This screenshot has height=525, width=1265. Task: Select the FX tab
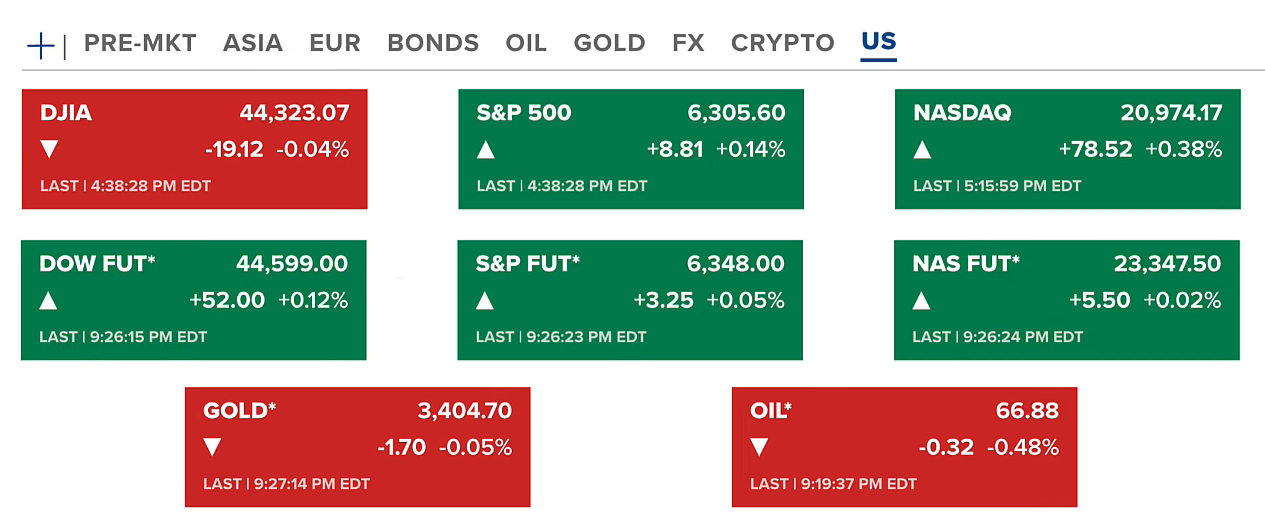(x=688, y=44)
